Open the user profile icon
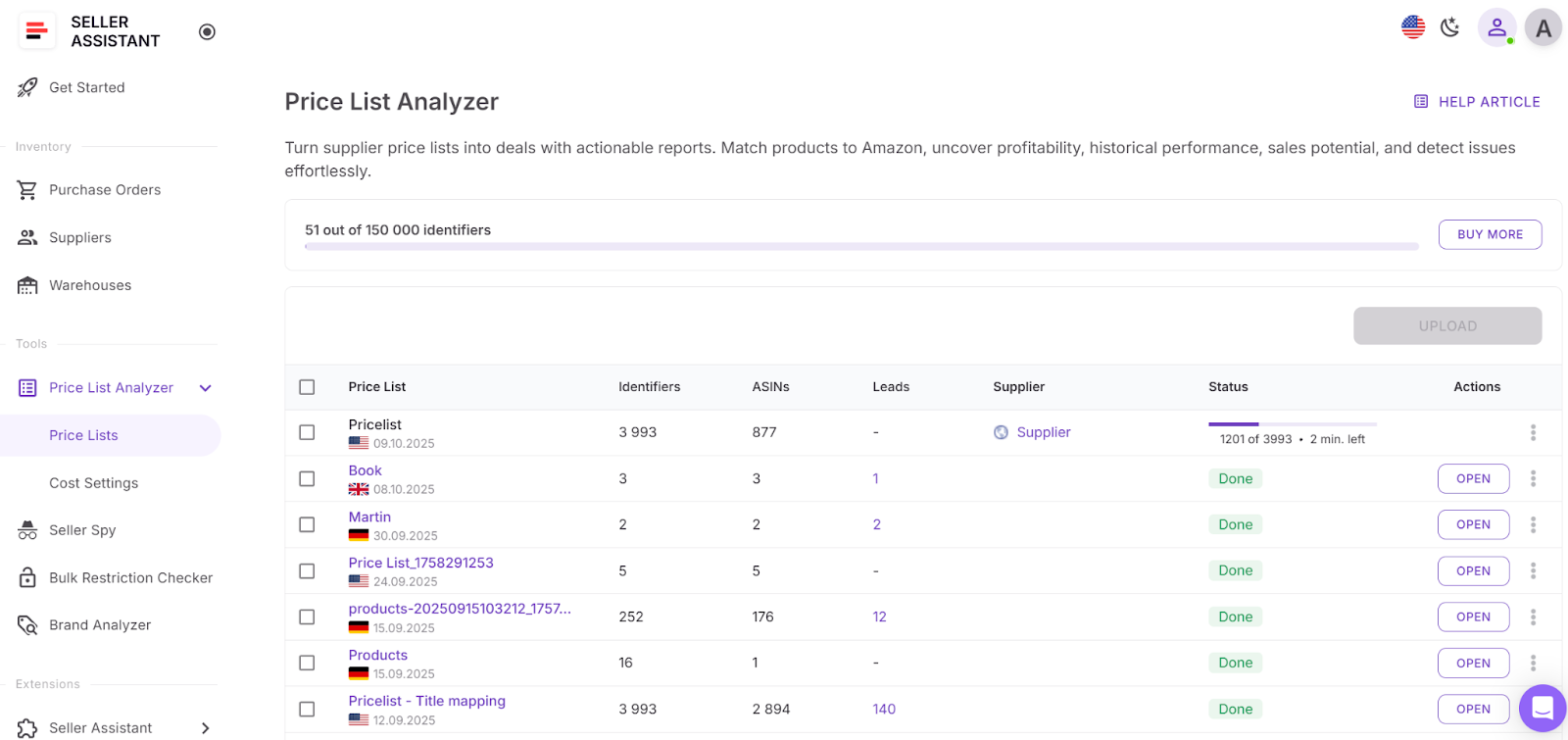 point(1496,28)
